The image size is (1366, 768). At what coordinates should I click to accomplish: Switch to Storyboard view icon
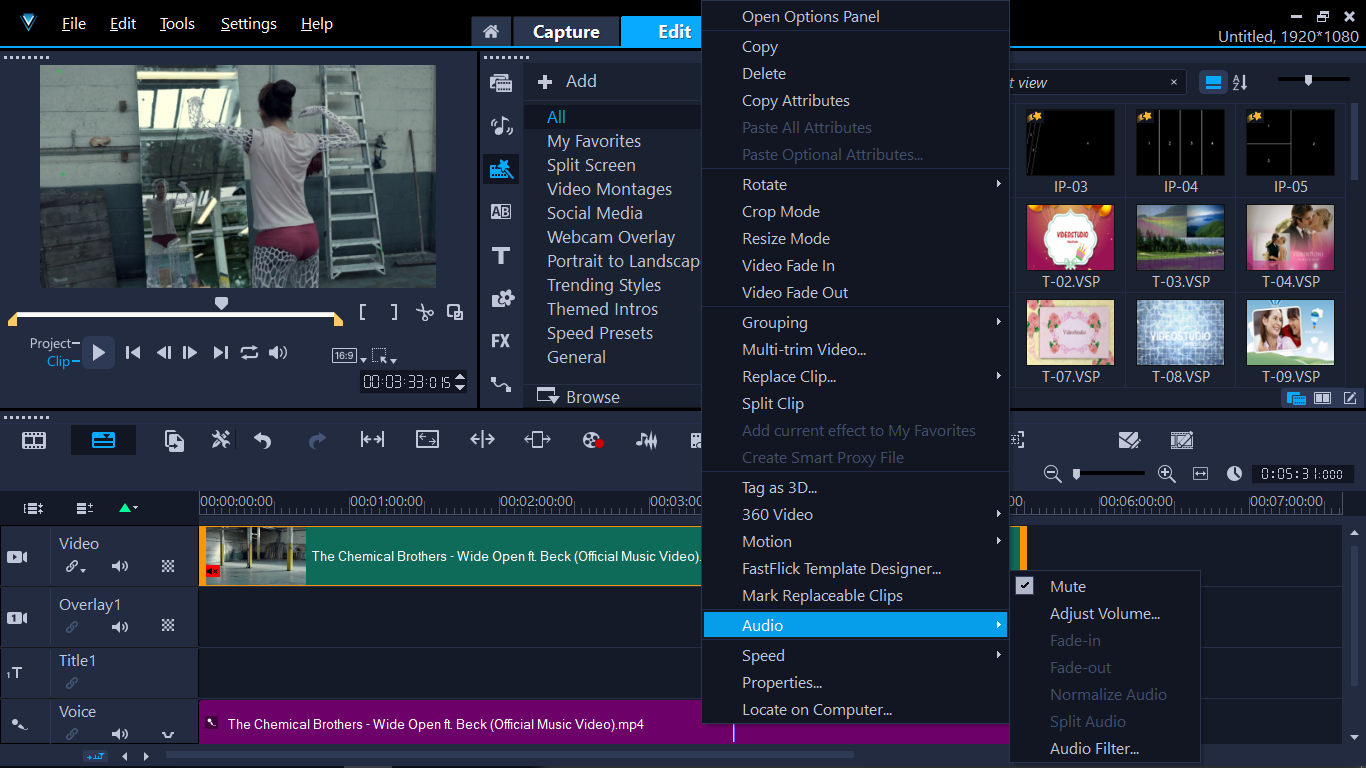tap(34, 440)
